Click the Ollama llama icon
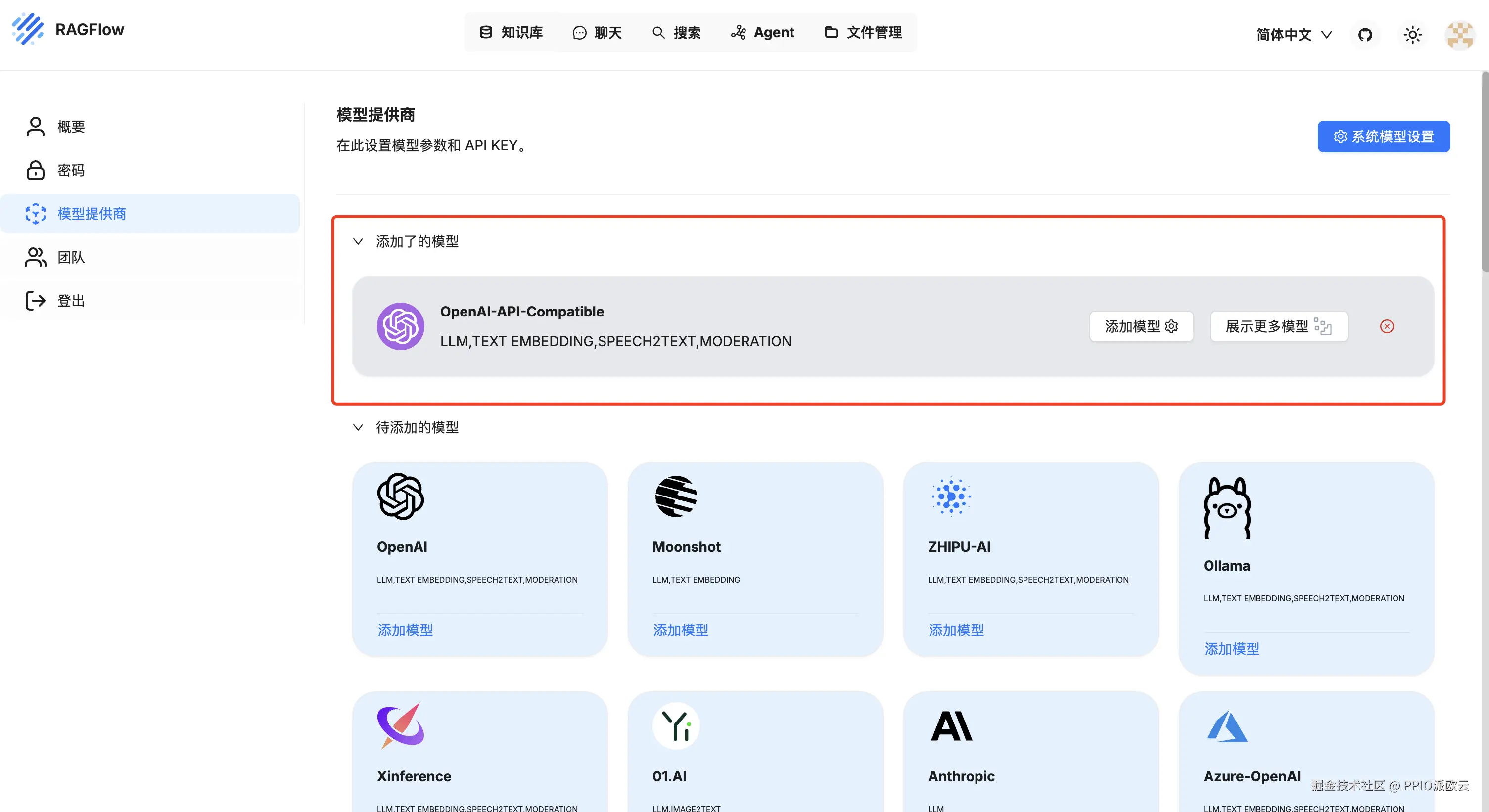 click(x=1227, y=507)
